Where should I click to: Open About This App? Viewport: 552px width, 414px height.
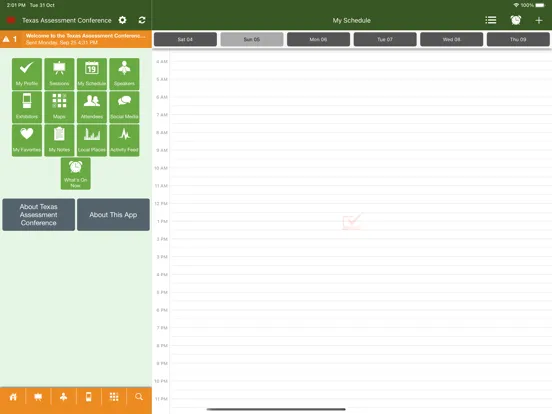coord(113,215)
